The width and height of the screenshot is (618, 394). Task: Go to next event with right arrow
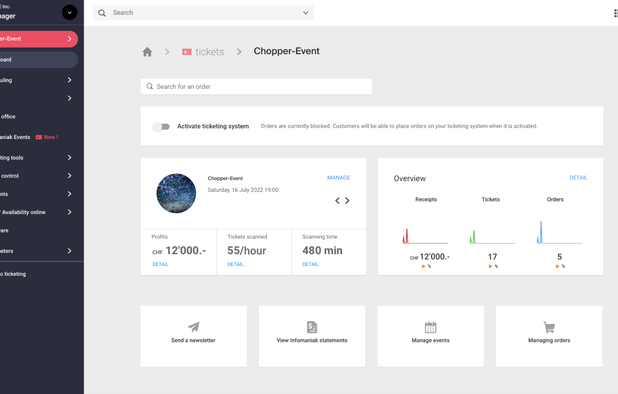pos(347,201)
